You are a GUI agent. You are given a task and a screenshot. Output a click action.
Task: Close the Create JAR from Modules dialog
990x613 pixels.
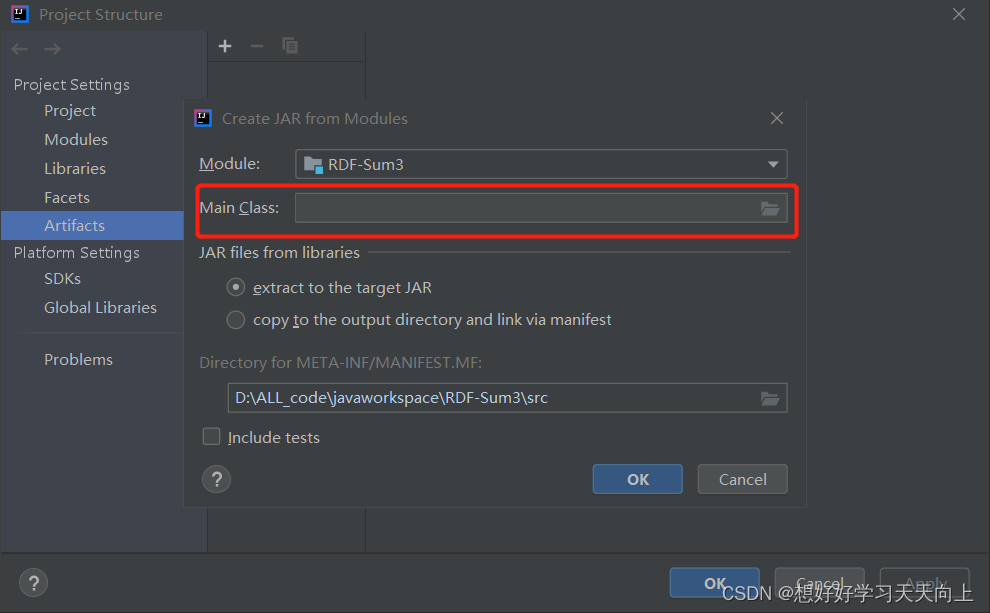777,118
